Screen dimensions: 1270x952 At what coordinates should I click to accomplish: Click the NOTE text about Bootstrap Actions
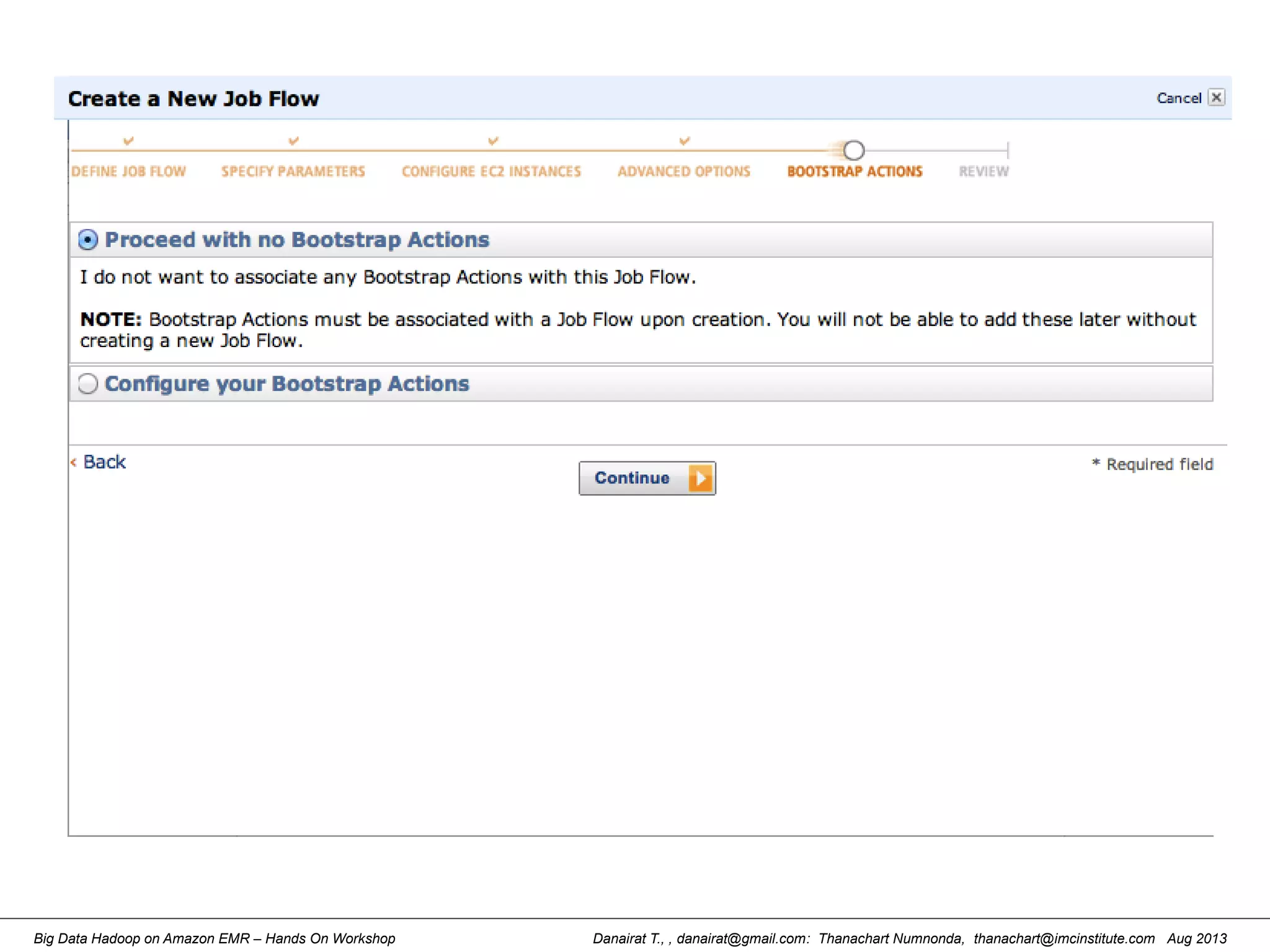638,330
